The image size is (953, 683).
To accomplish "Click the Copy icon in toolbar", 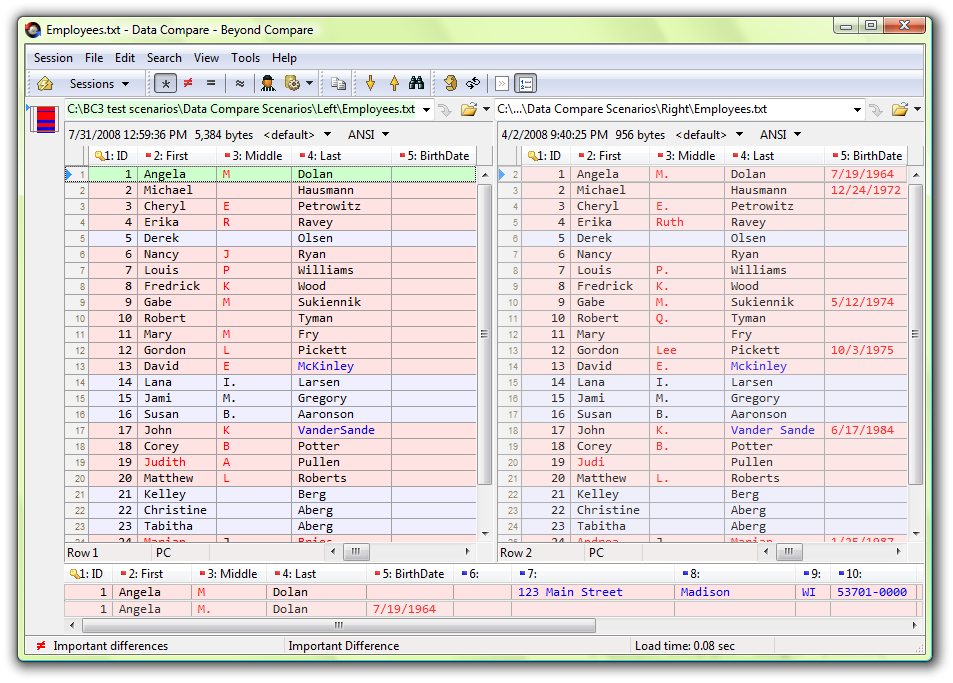I will (338, 83).
